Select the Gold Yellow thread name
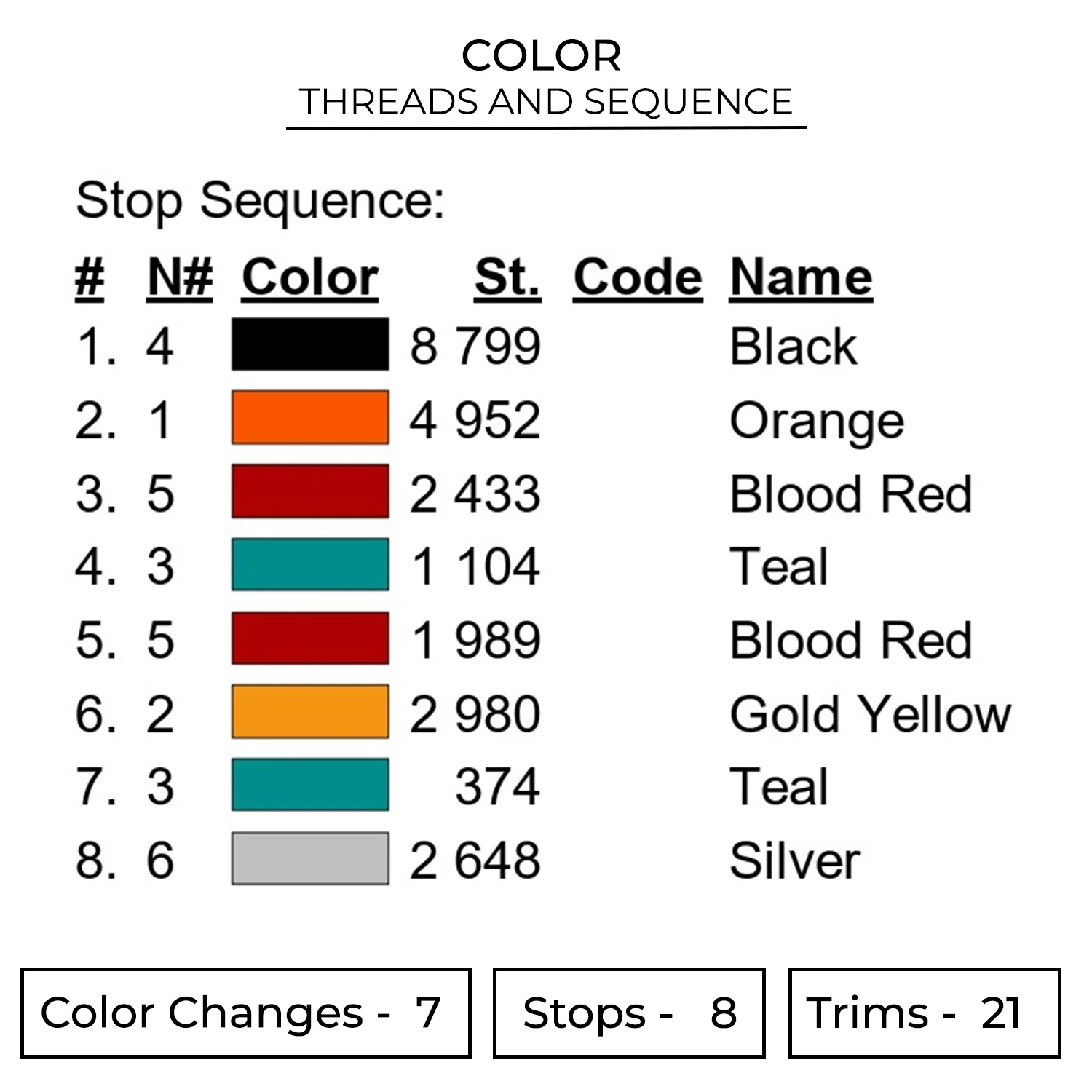Screen dimensions: 1092x1092 coord(870,713)
